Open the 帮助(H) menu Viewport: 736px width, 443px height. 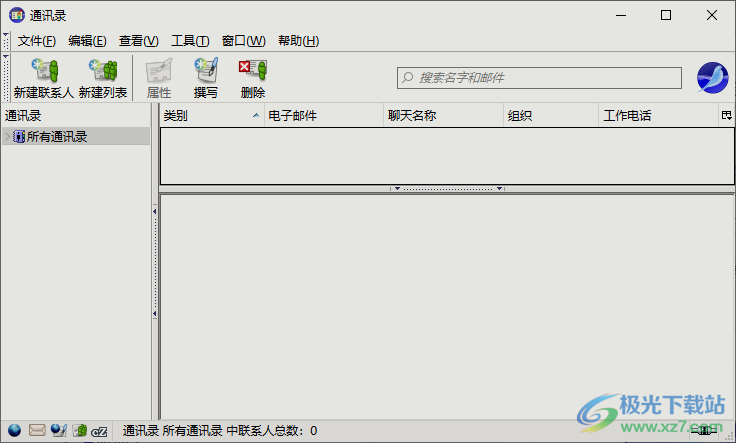point(299,41)
